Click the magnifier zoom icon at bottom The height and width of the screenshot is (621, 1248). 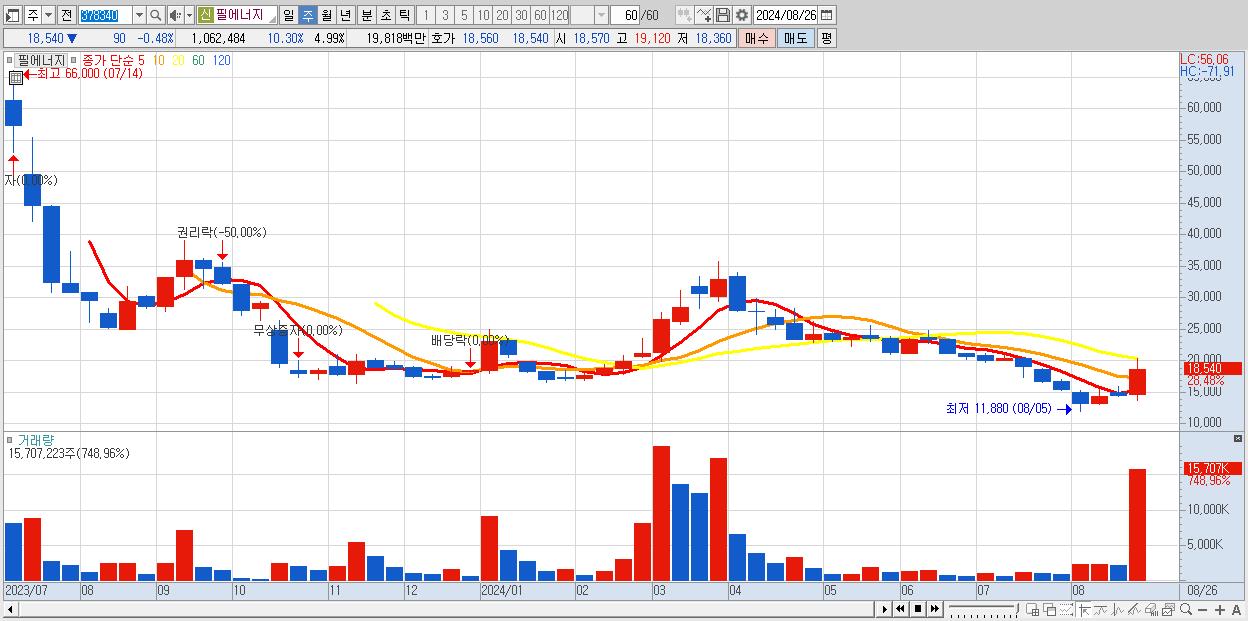tap(1185, 609)
